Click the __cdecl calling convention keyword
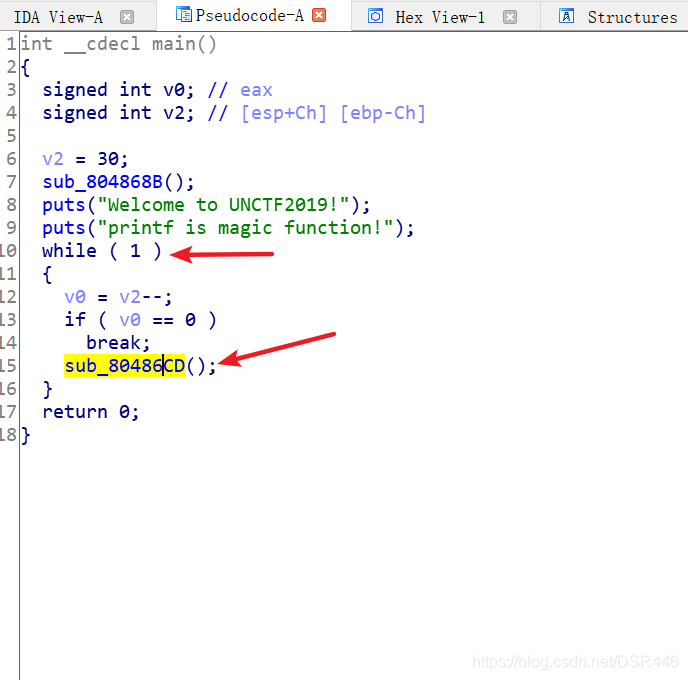 [102, 44]
